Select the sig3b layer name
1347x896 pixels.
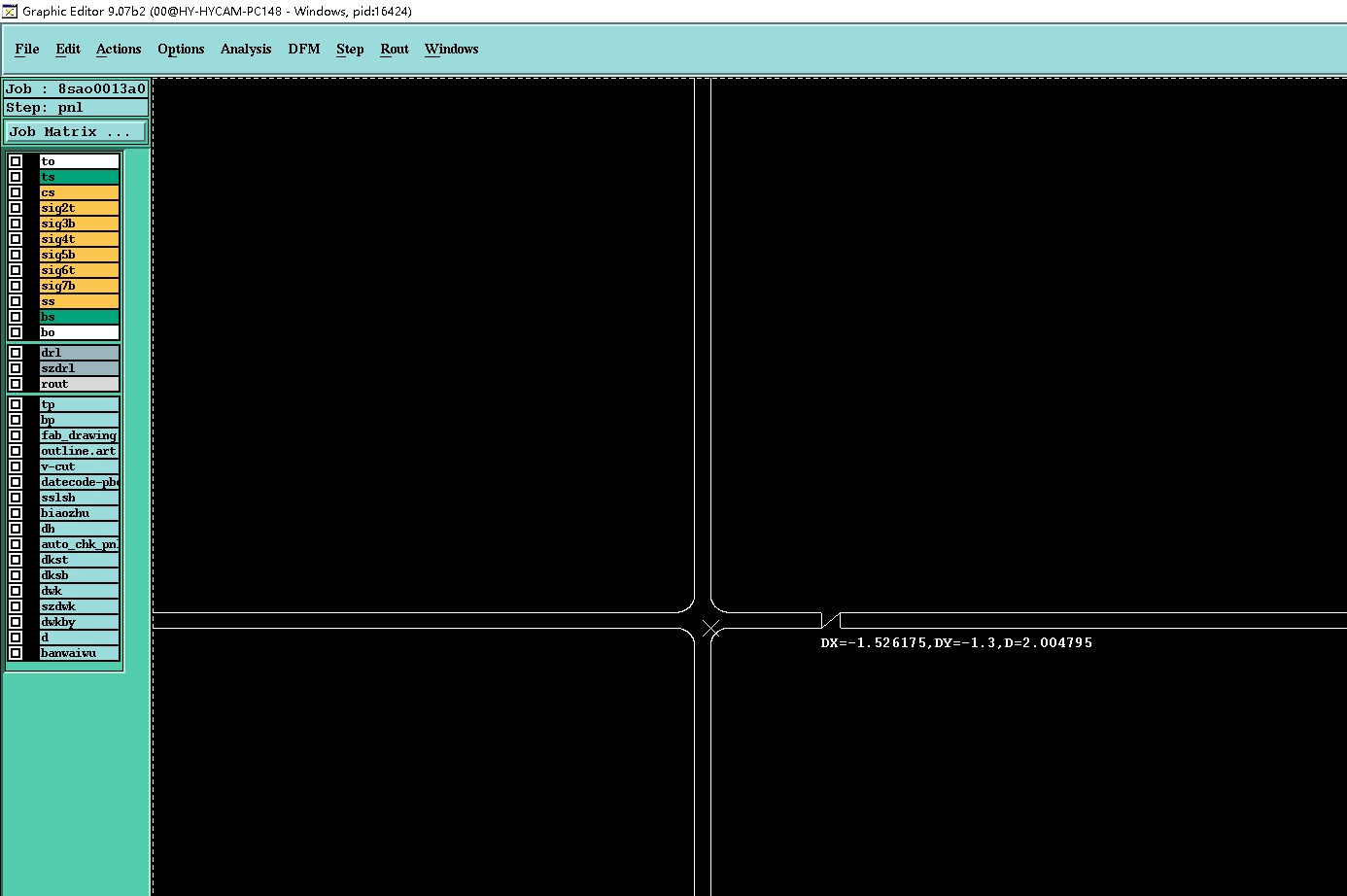click(79, 224)
